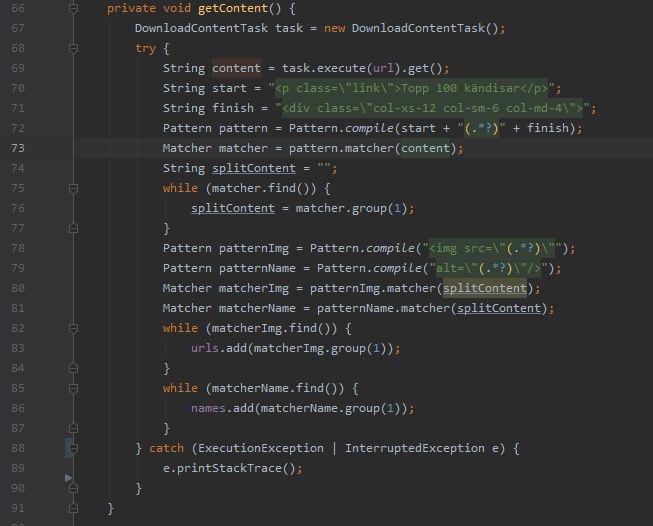The image size is (653, 526).
Task: Click 'matcherName' declaration on line 81
Action: pyautogui.click(x=257, y=308)
